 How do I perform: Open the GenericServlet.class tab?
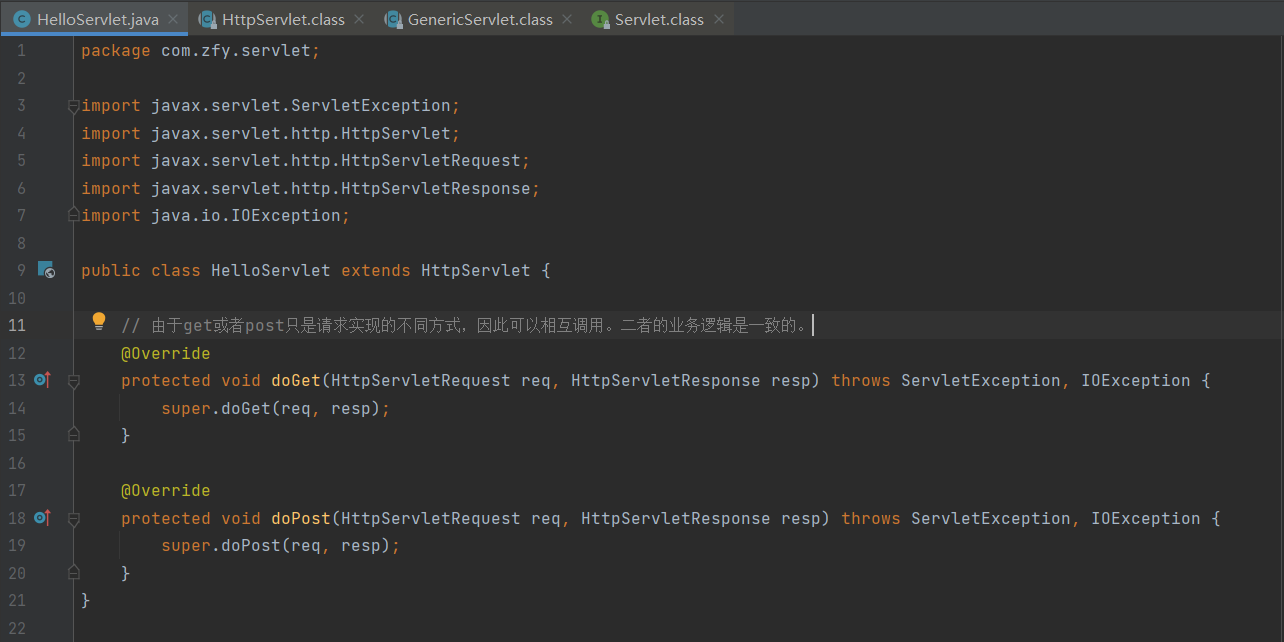(x=480, y=19)
